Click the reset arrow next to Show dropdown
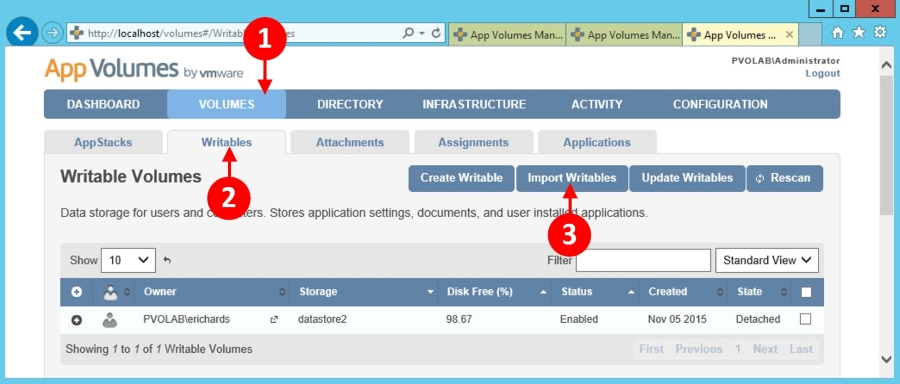Screen dimensions: 900x384 click(167, 261)
